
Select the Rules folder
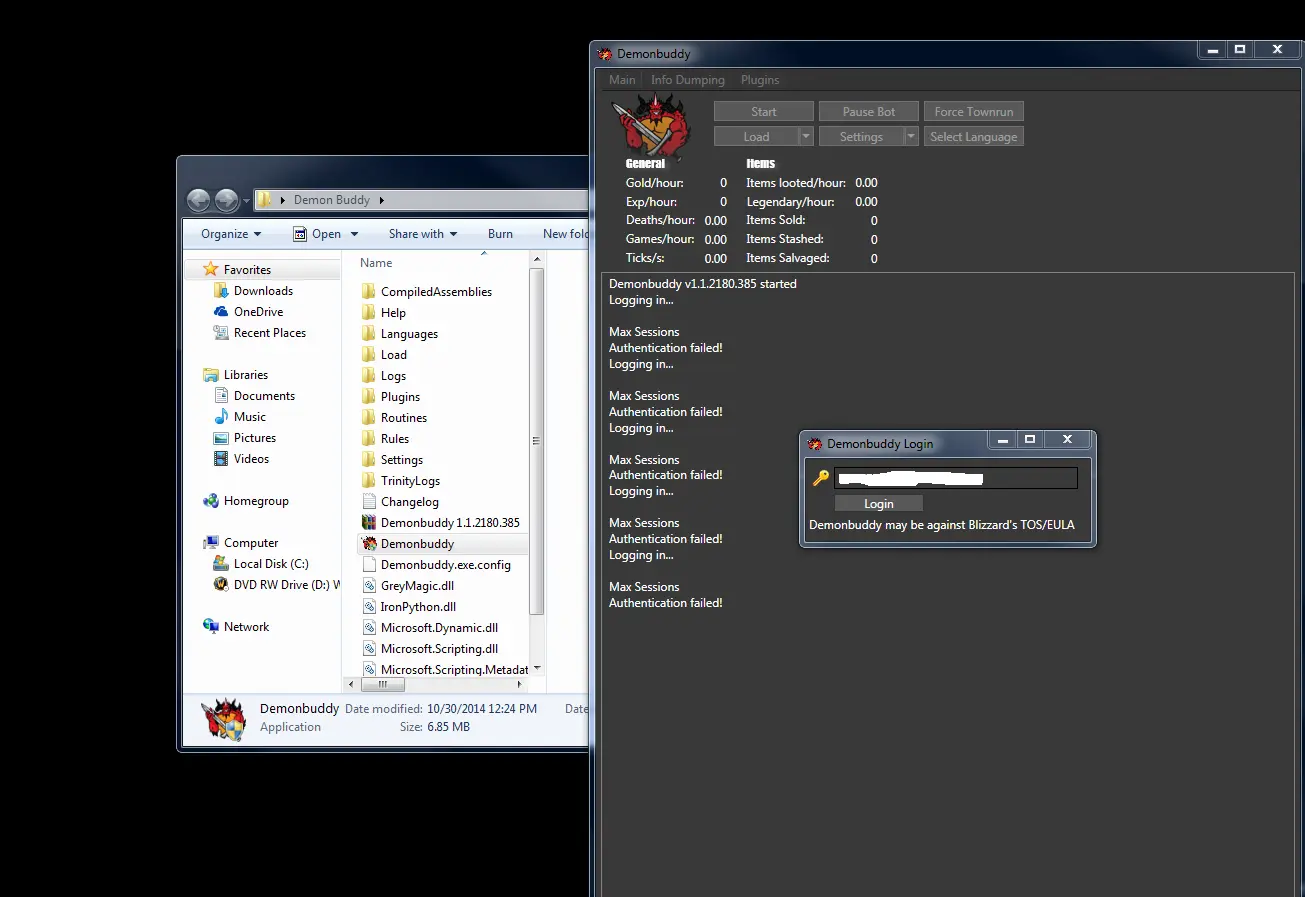(395, 439)
